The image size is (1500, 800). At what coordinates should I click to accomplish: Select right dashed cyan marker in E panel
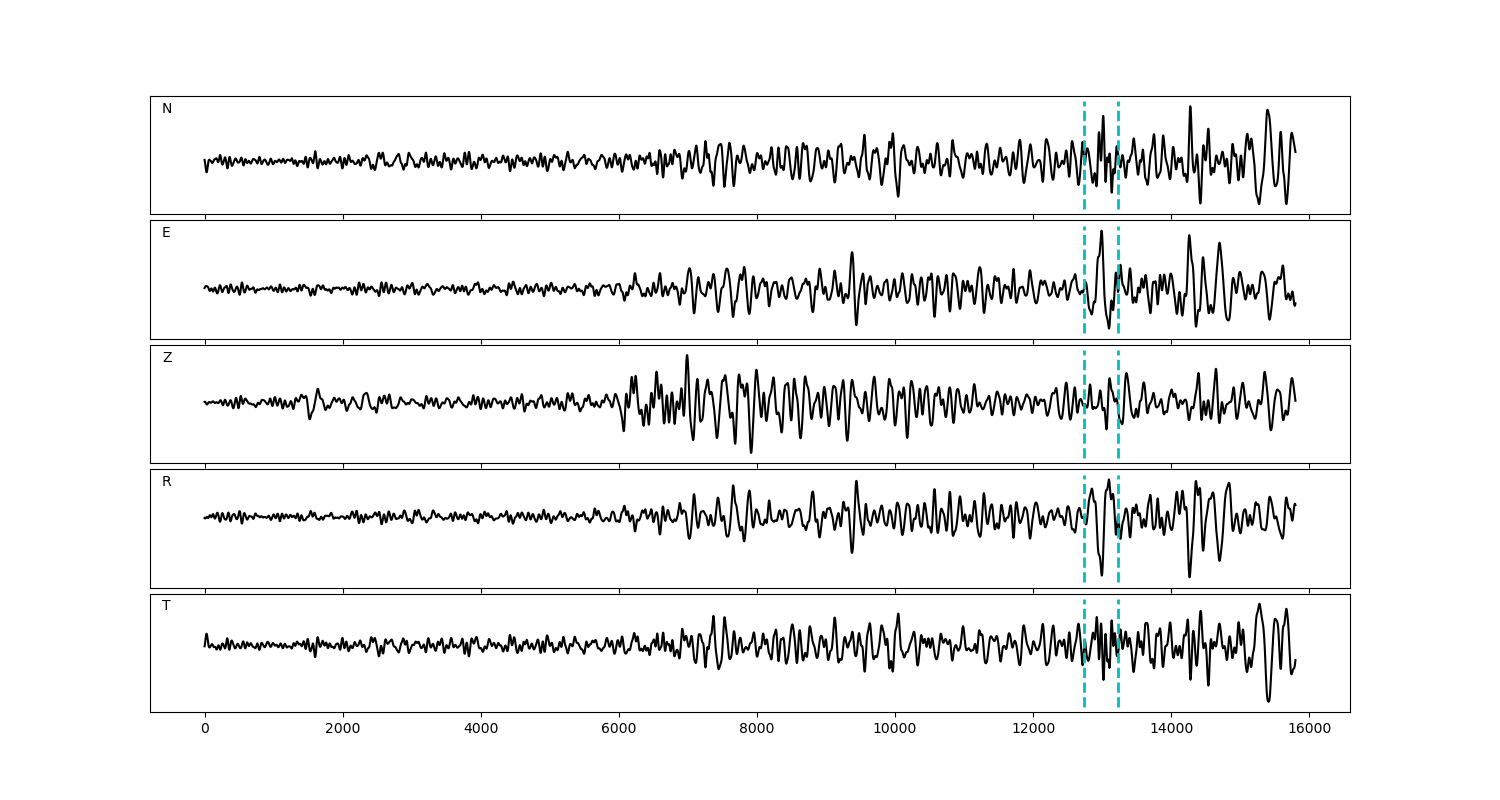pyautogui.click(x=1118, y=250)
